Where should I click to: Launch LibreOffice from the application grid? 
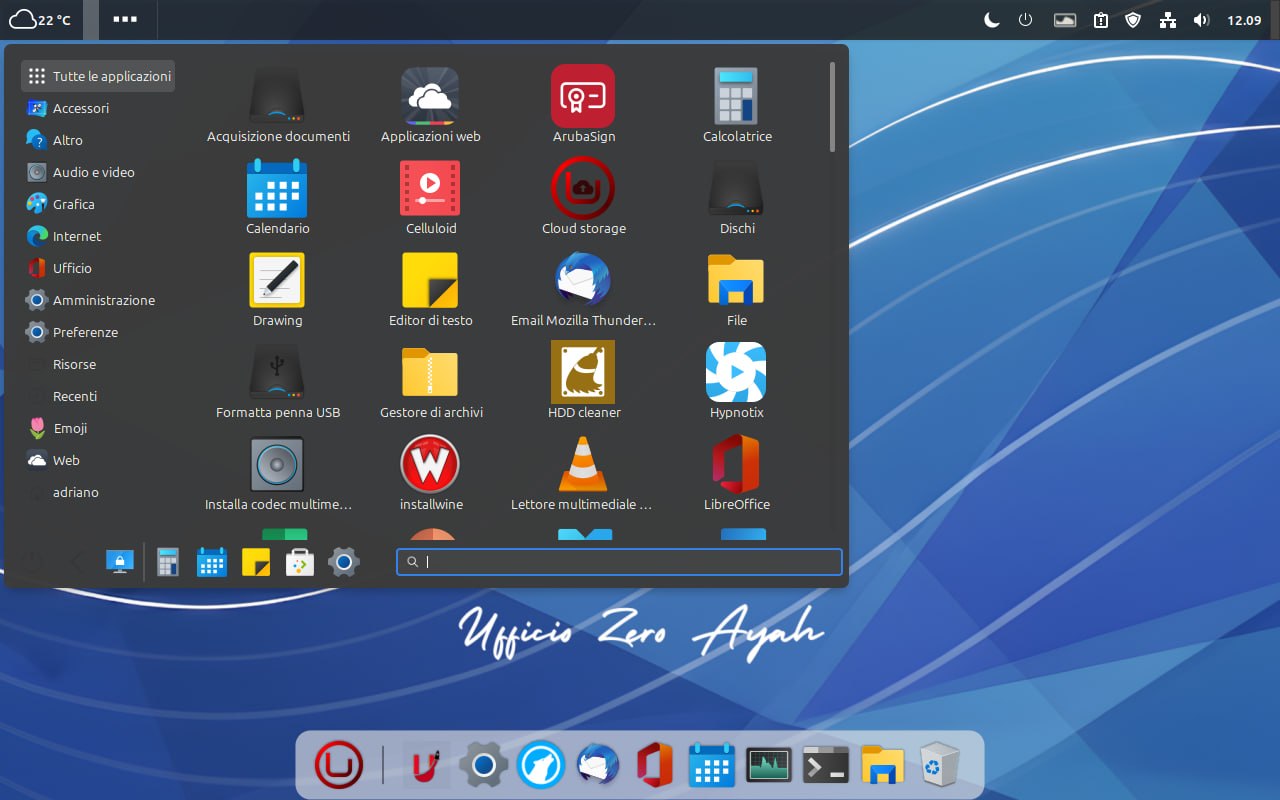pos(737,474)
